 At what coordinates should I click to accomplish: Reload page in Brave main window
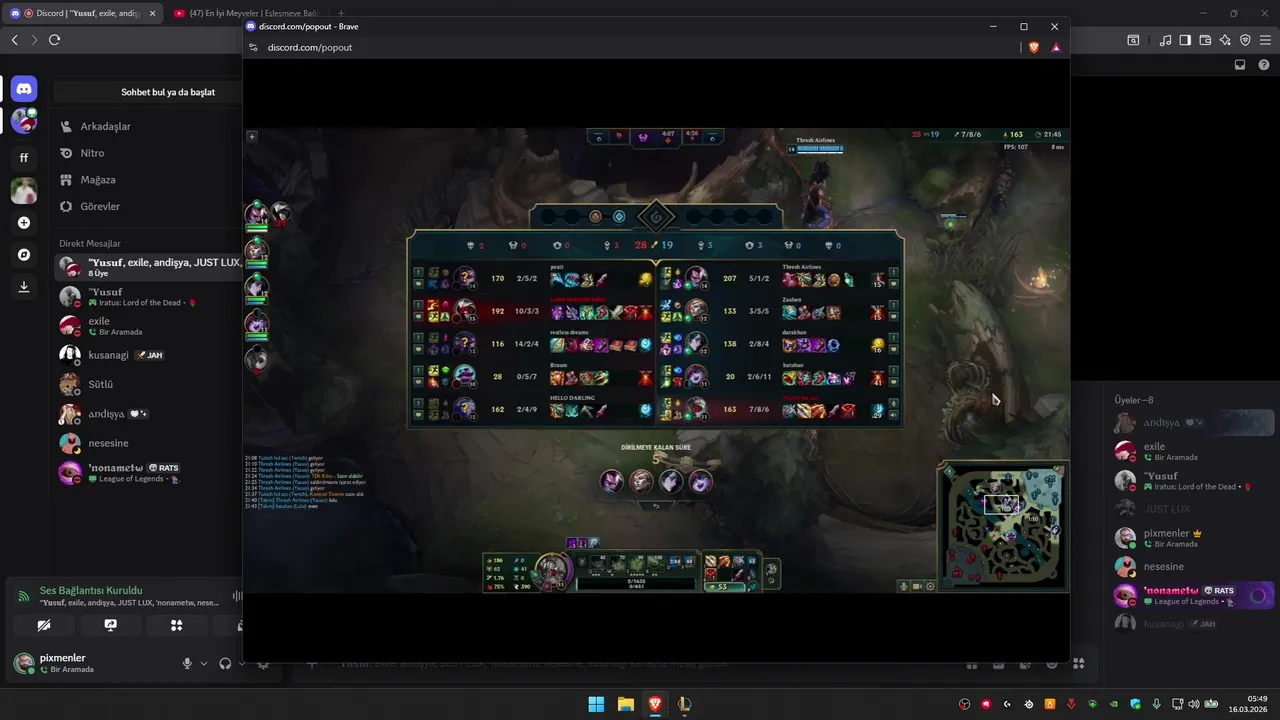pos(54,40)
